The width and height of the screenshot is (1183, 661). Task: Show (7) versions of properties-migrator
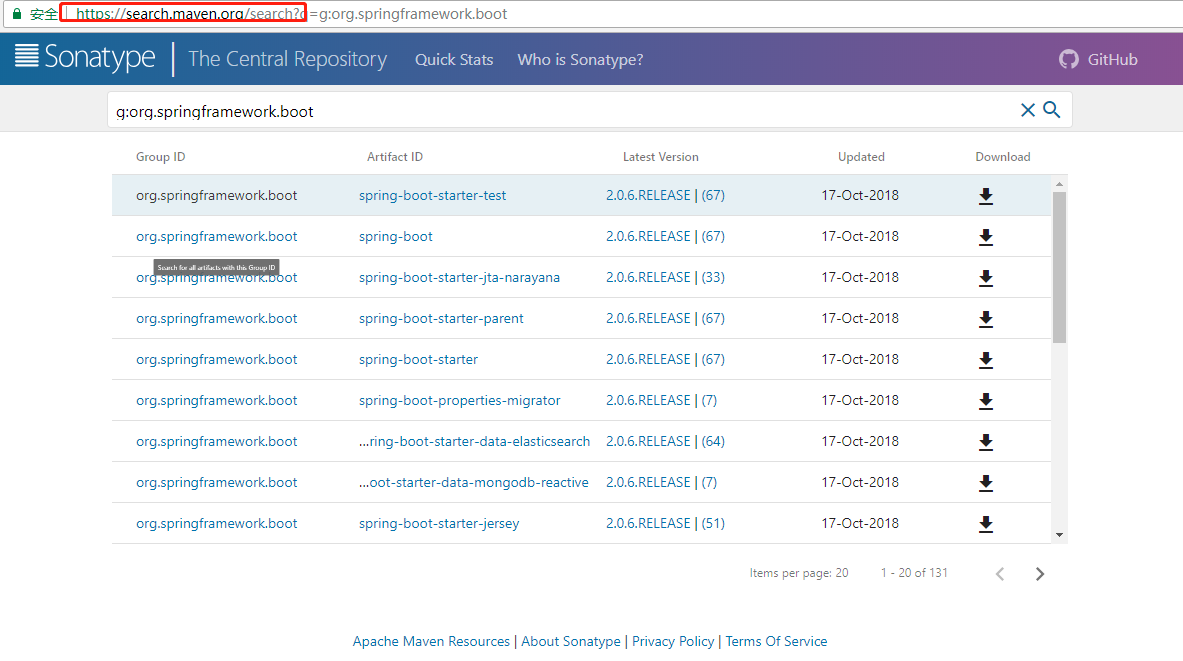[709, 400]
